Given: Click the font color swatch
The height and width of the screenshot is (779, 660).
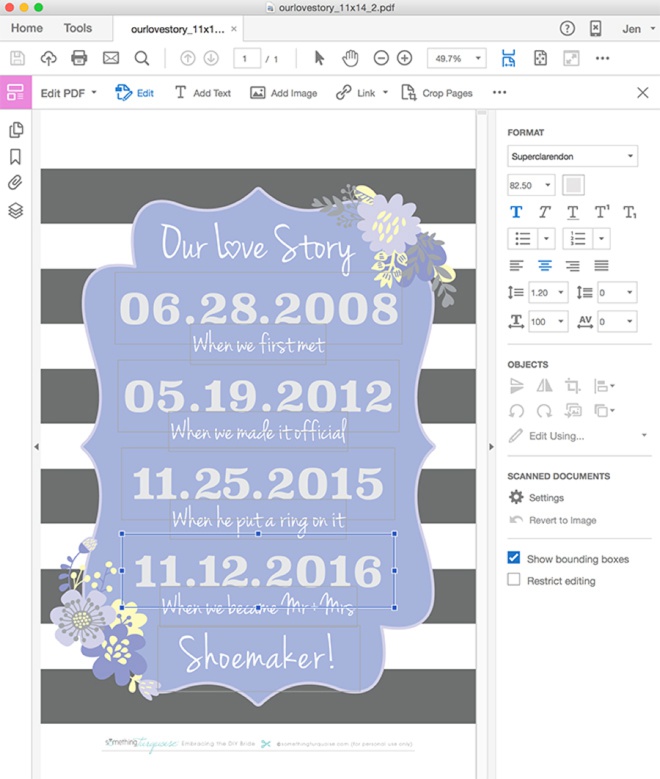Looking at the screenshot, I should point(573,185).
